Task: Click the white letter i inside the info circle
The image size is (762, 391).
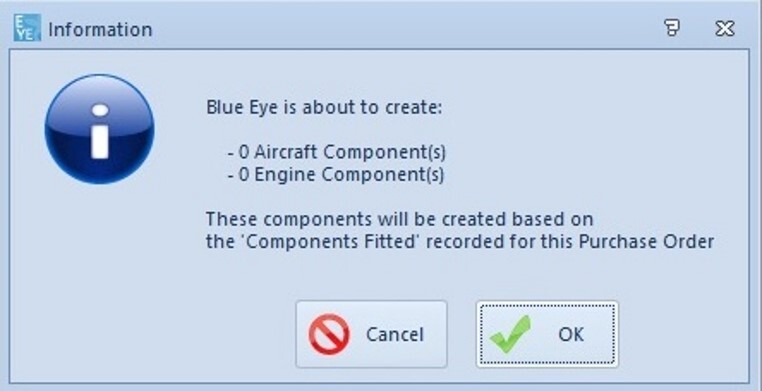Action: (100, 131)
